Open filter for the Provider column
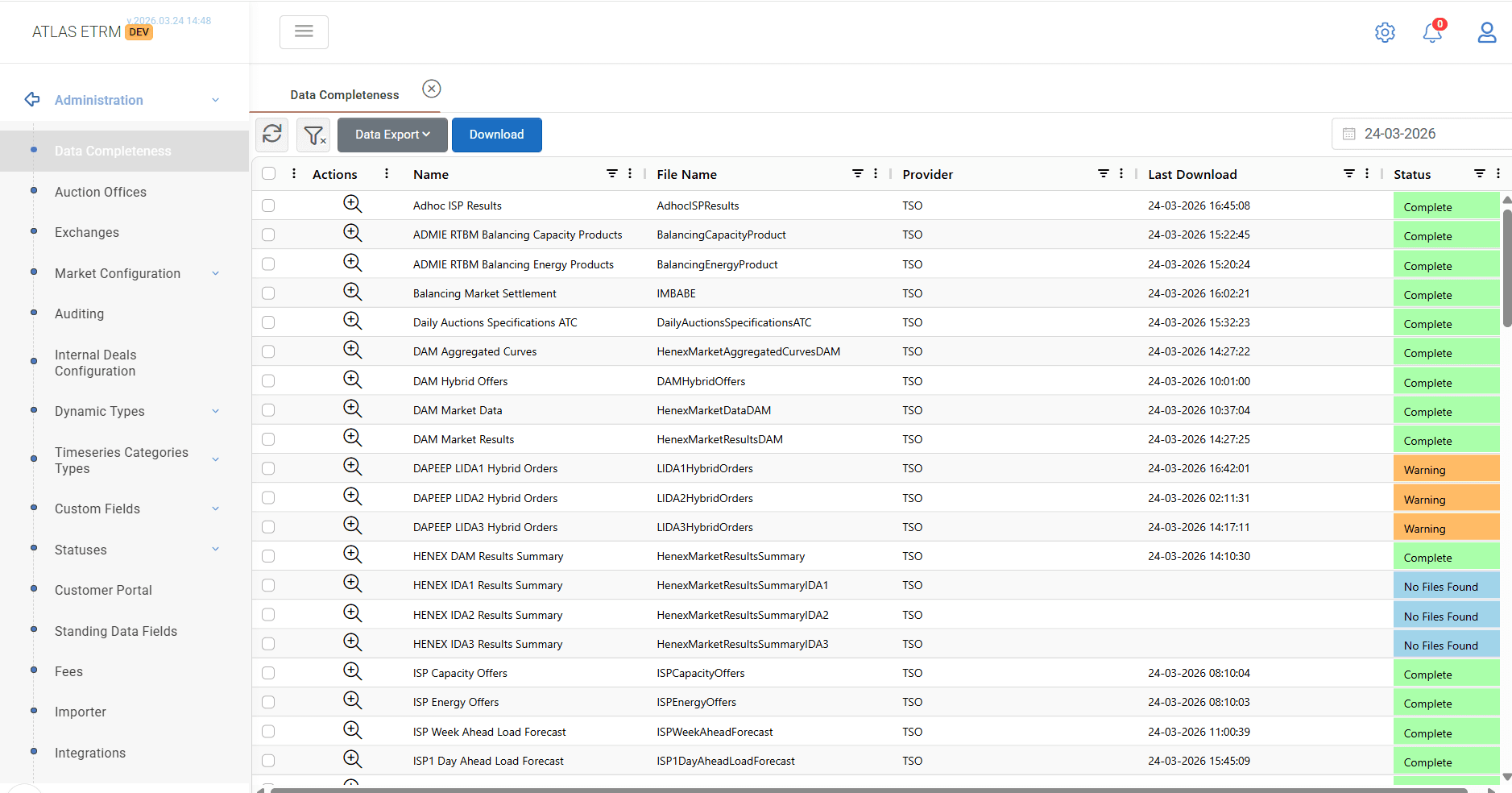This screenshot has height=793, width=1512. 1104,173
